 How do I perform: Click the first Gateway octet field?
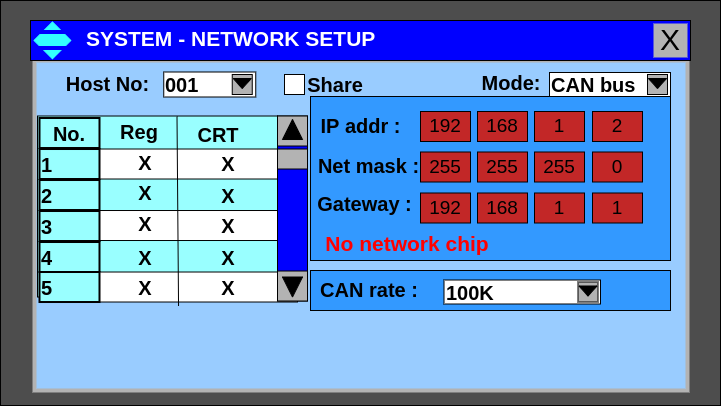point(445,208)
